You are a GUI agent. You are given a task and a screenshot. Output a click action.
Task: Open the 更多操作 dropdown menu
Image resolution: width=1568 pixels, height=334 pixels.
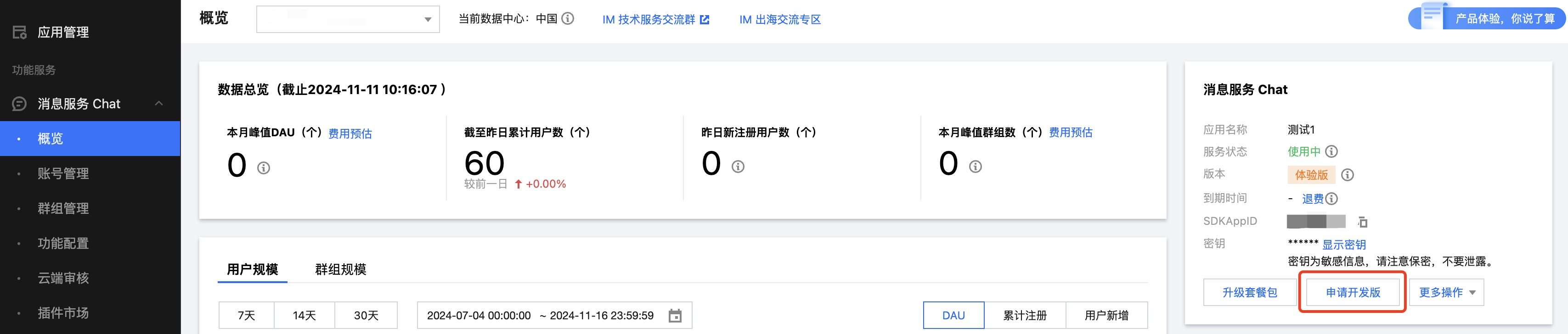[1446, 293]
